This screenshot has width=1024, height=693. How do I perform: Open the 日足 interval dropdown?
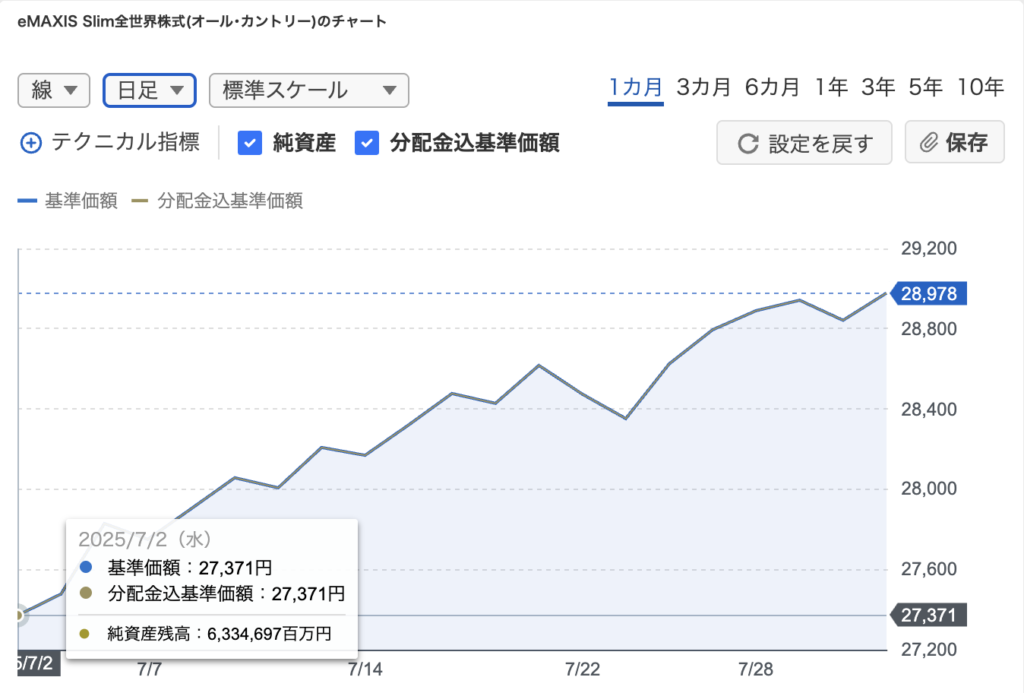point(150,90)
